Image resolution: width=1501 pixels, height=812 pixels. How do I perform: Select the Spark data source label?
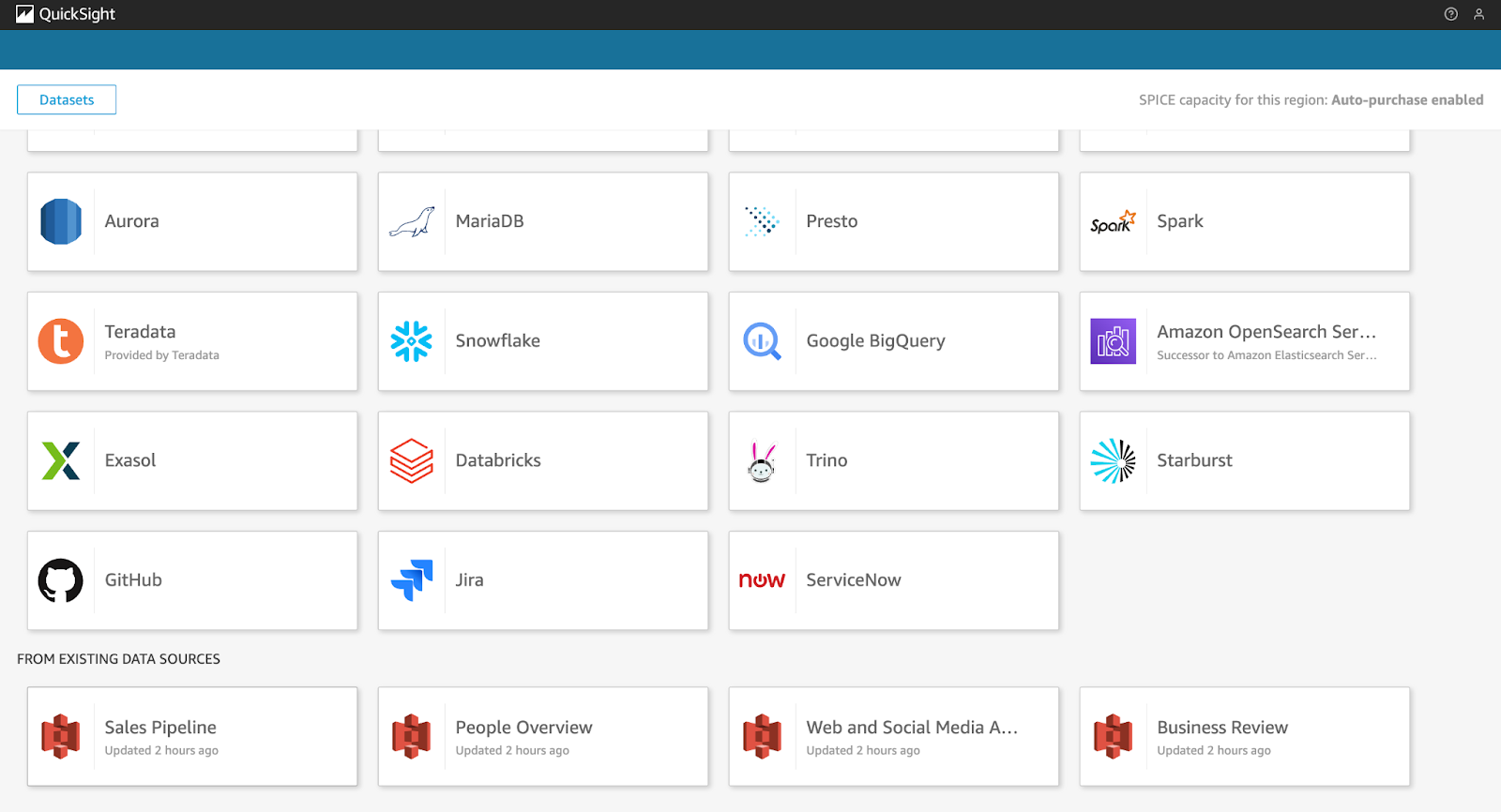coord(1180,222)
